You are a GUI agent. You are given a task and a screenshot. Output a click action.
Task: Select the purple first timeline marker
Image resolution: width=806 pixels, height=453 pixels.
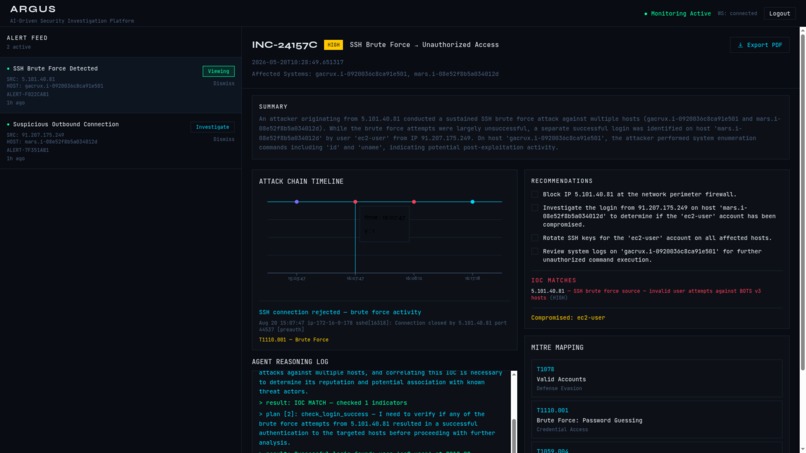pyautogui.click(x=297, y=202)
